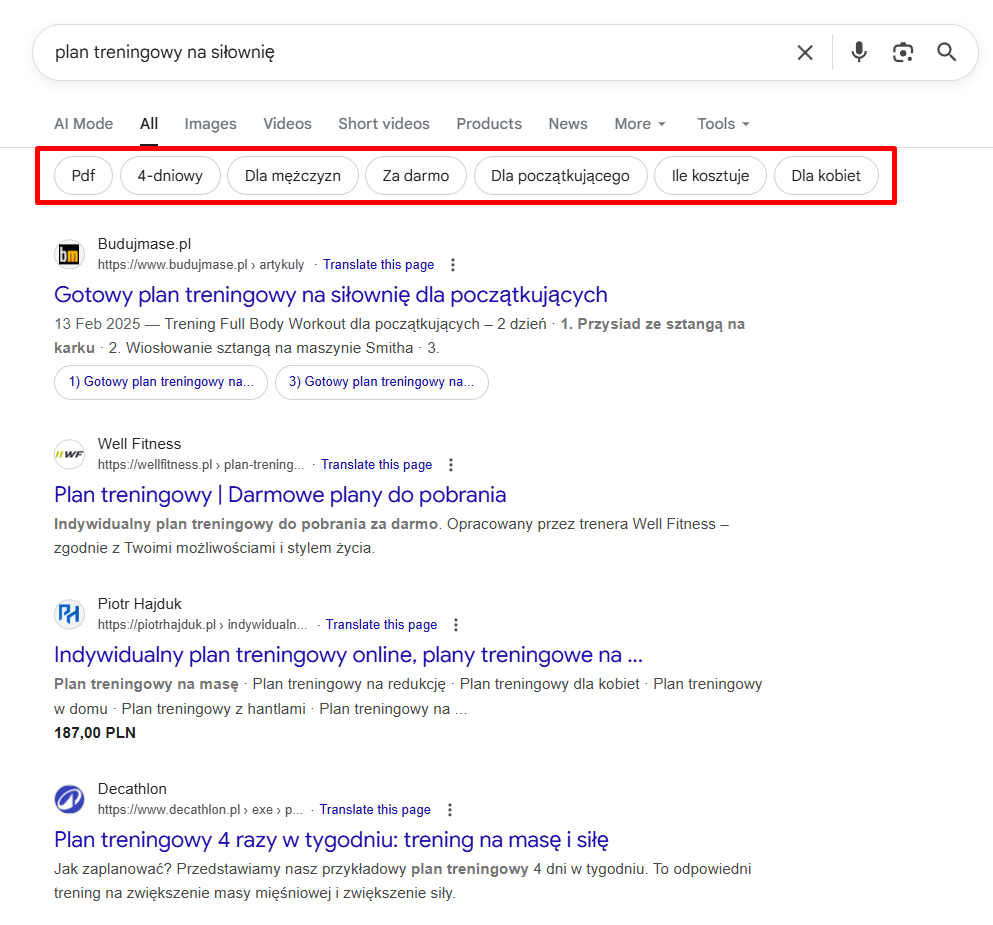Switch to the News tab

567,123
